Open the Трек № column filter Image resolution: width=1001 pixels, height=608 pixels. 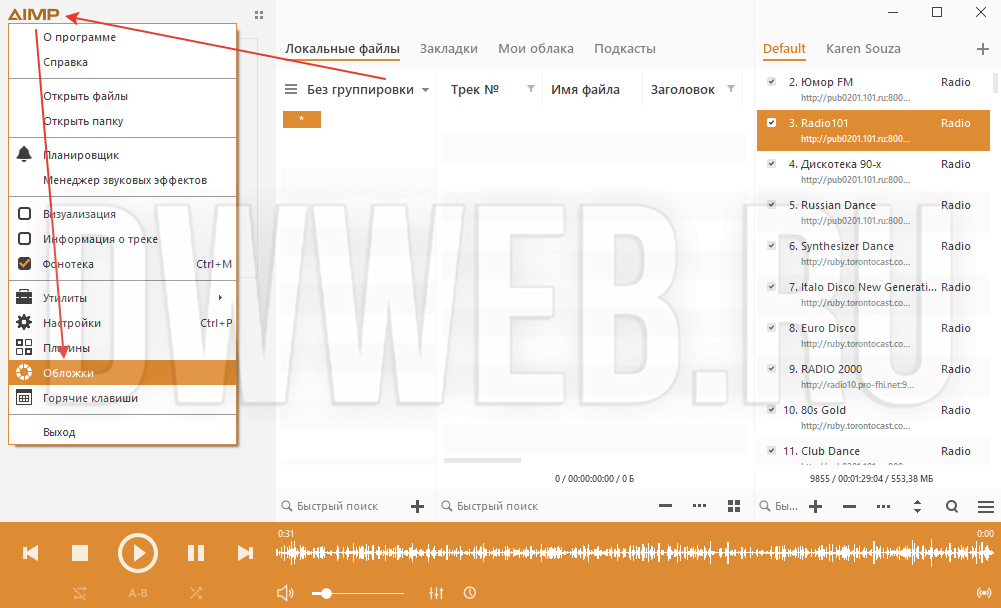click(x=531, y=89)
